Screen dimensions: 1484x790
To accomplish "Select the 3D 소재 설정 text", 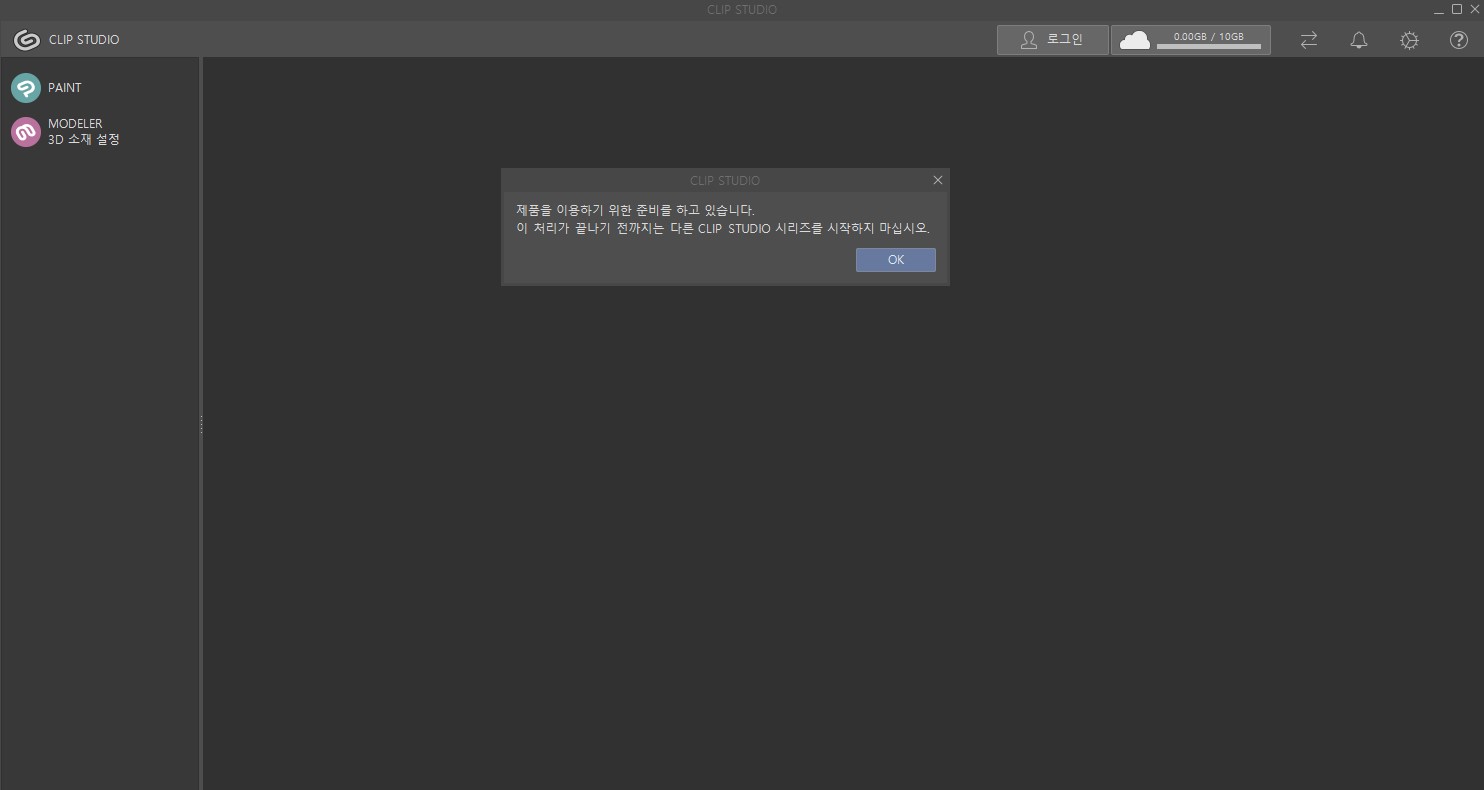I will point(84,140).
